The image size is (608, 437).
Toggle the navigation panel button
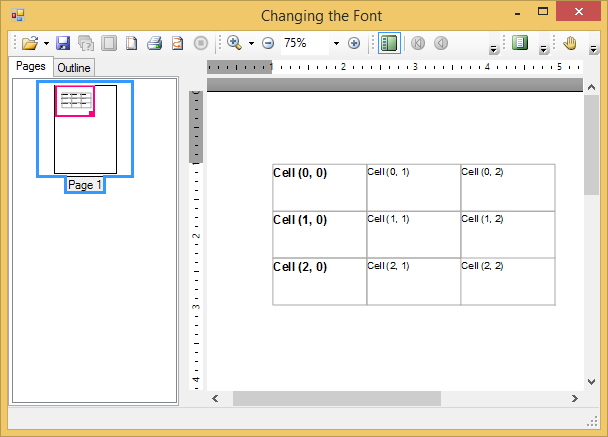pyautogui.click(x=389, y=43)
